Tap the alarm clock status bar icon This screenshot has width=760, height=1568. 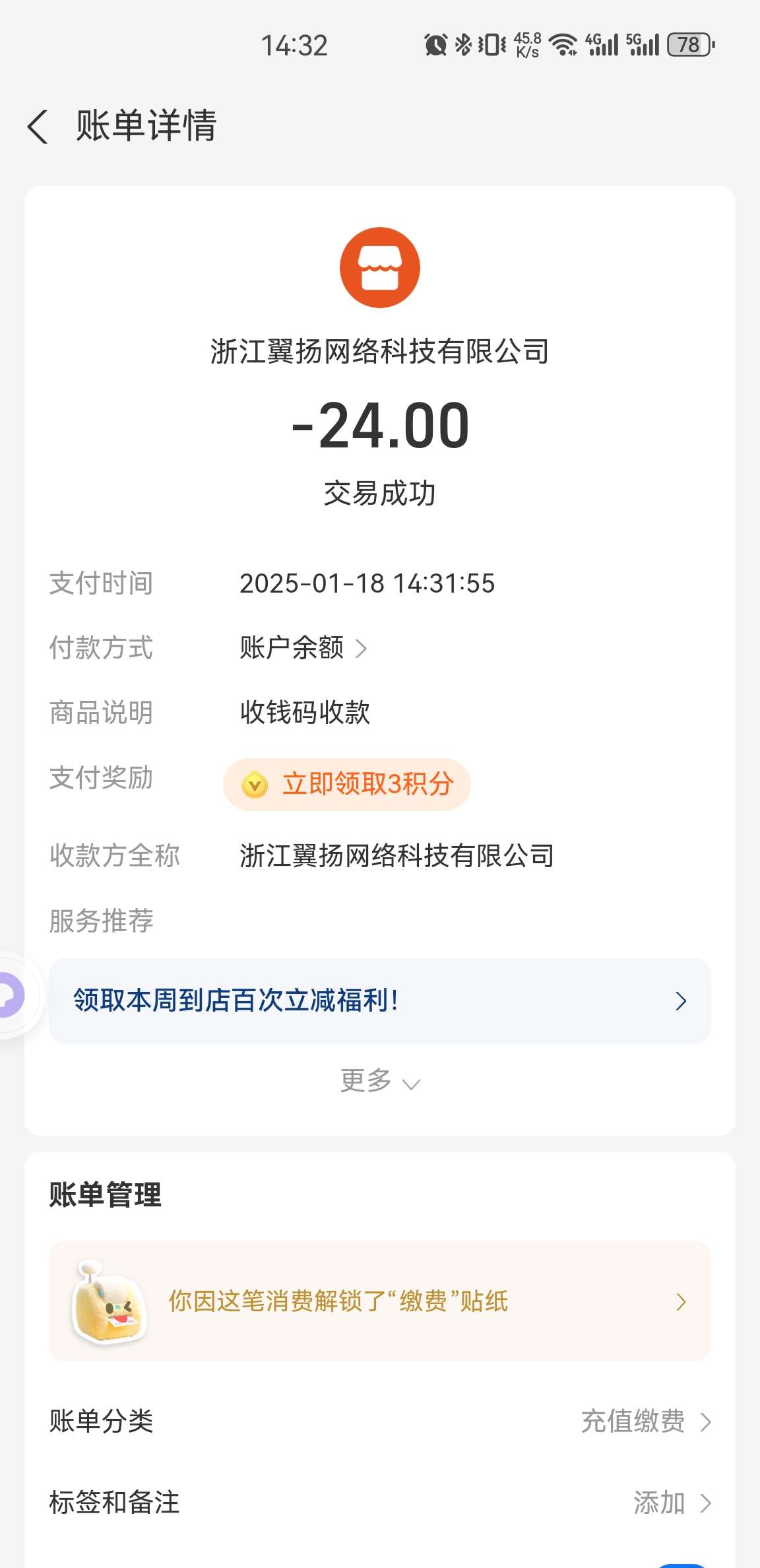[435, 45]
